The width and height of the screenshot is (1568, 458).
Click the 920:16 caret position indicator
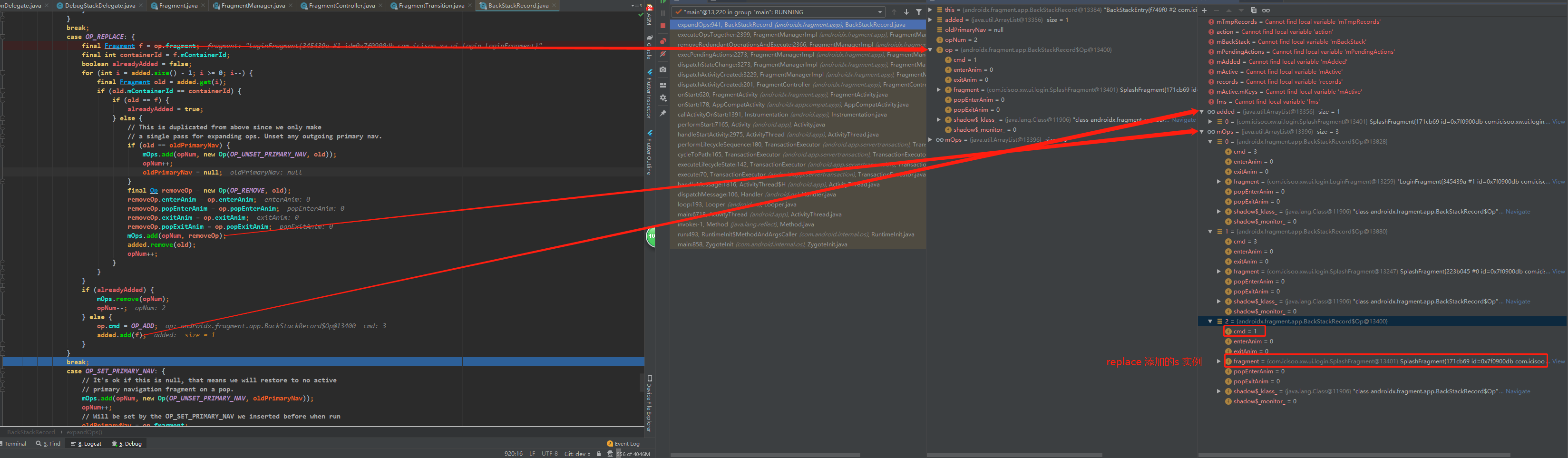click(x=513, y=453)
